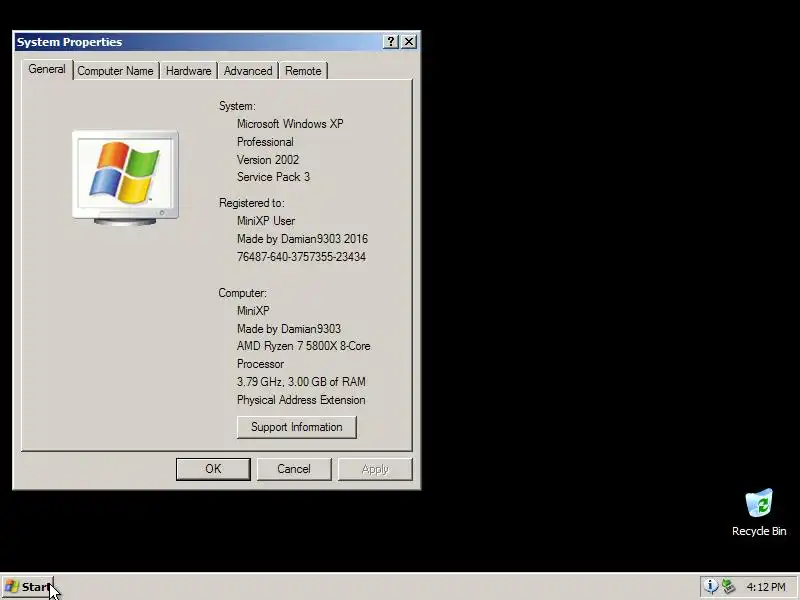Click 'Made by Damian9303 2016' text
Viewport: 800px width, 600px height.
click(x=303, y=239)
